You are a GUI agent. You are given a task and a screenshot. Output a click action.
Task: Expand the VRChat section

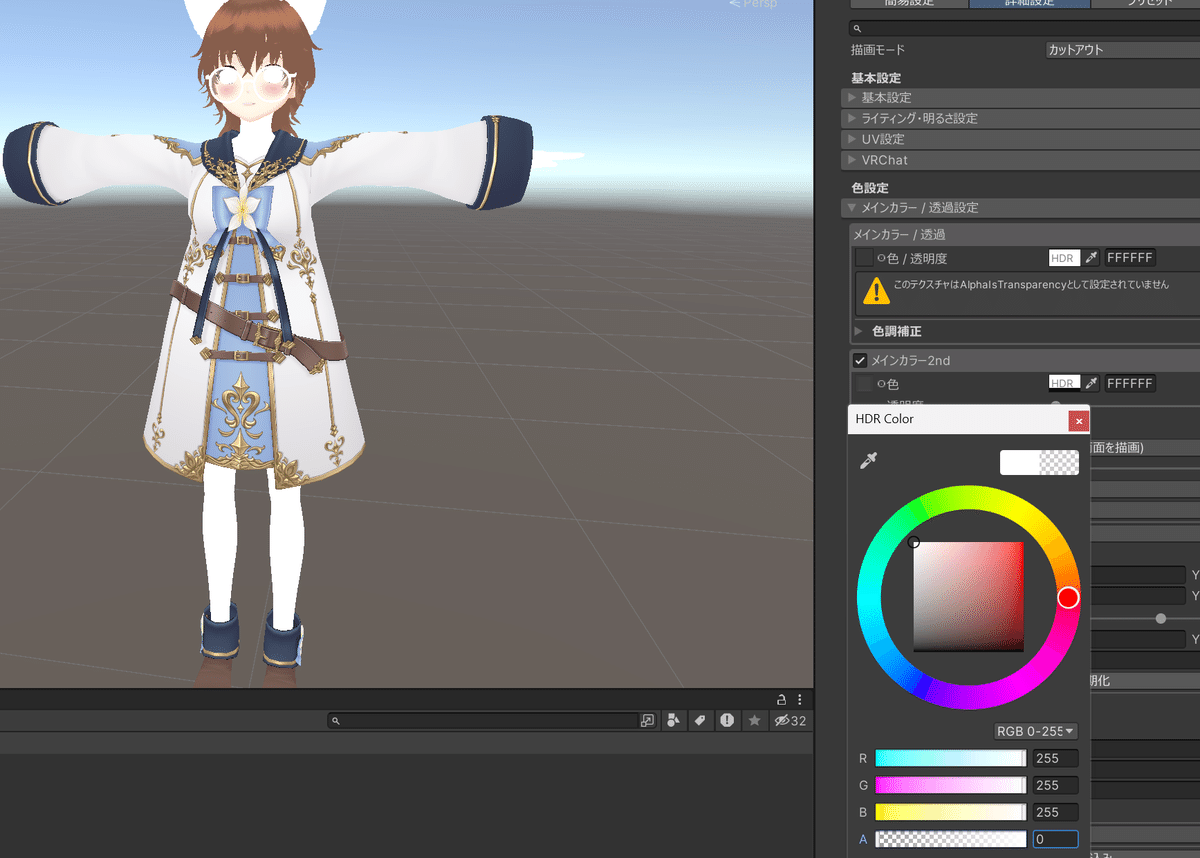pyautogui.click(x=1020, y=160)
